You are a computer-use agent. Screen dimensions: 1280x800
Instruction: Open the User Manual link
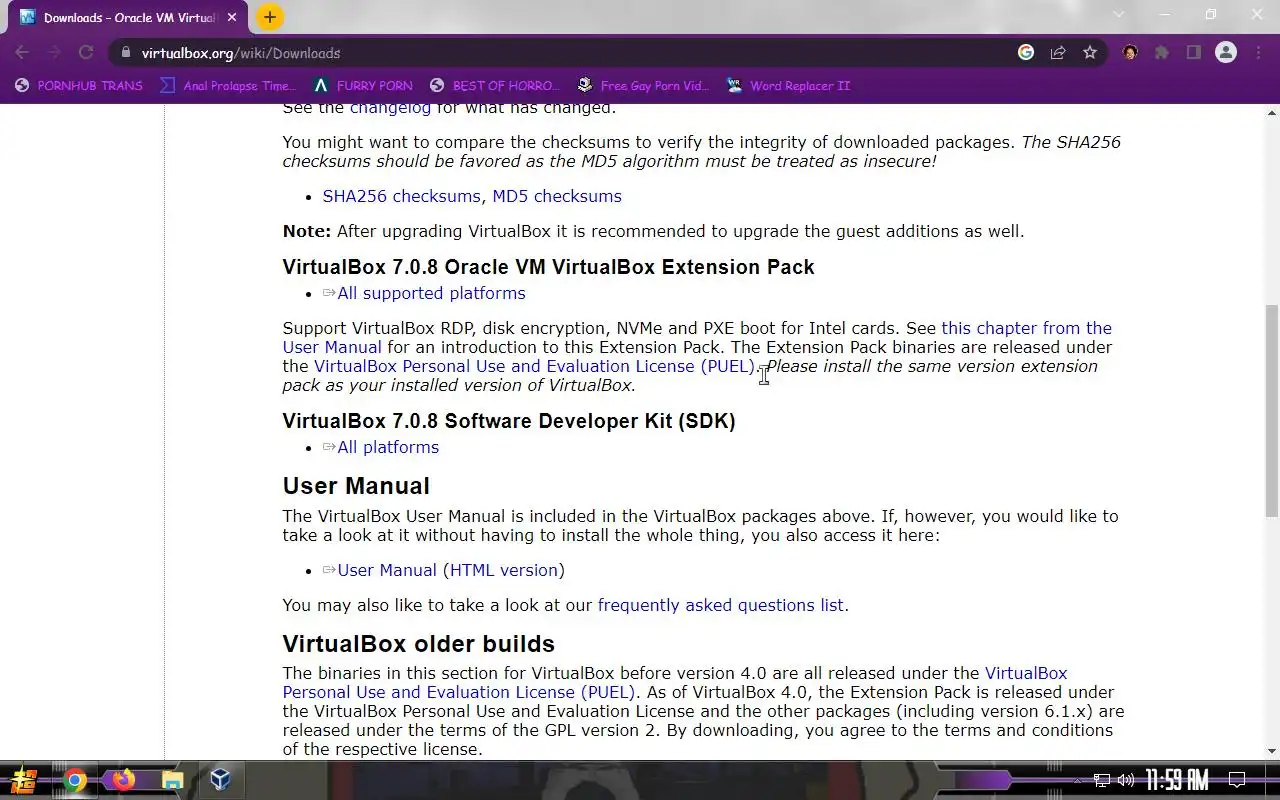click(387, 570)
